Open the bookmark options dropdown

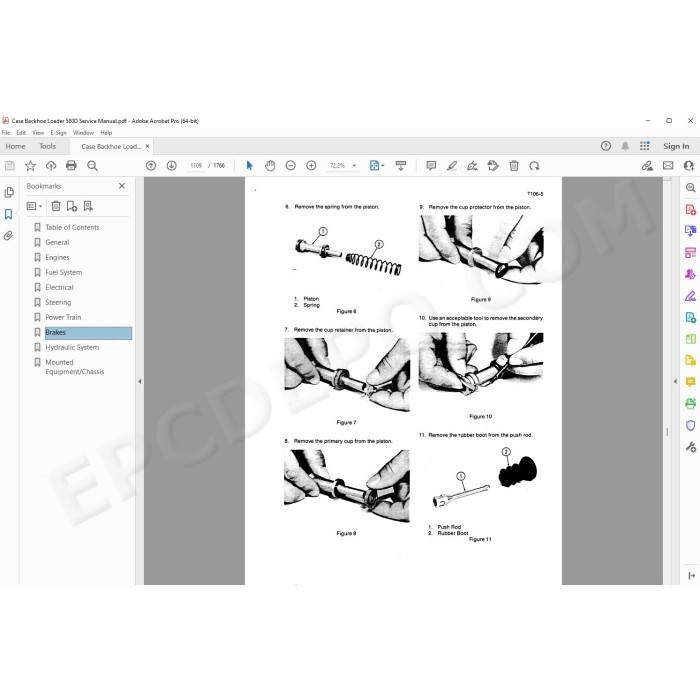(x=34, y=206)
